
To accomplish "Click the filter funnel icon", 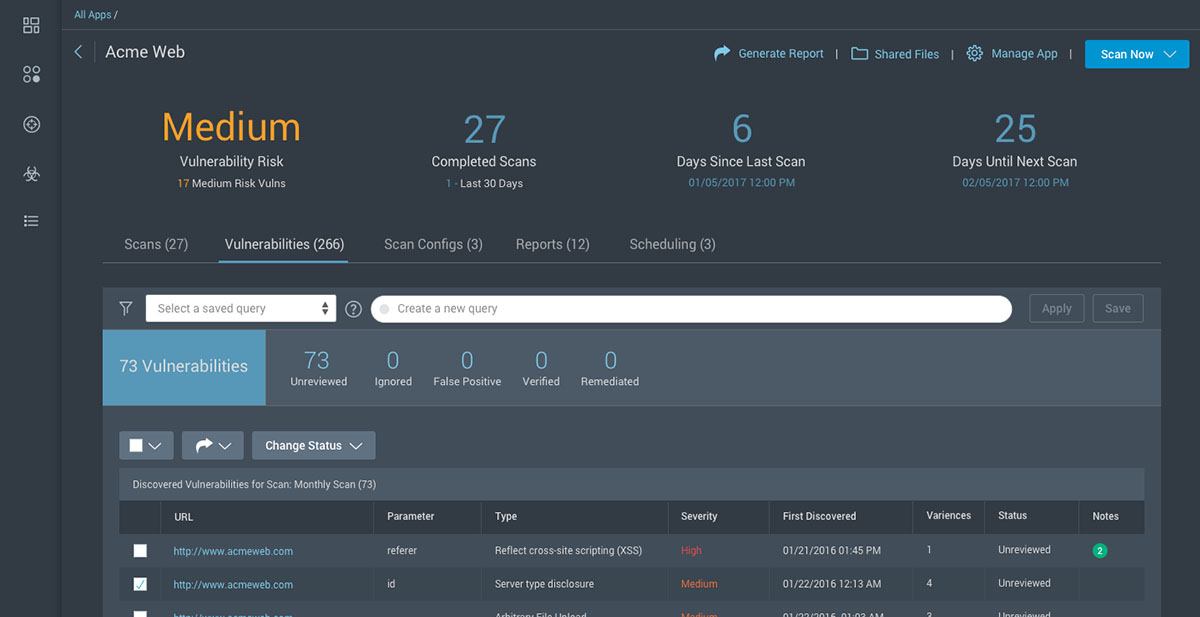I will pos(126,309).
